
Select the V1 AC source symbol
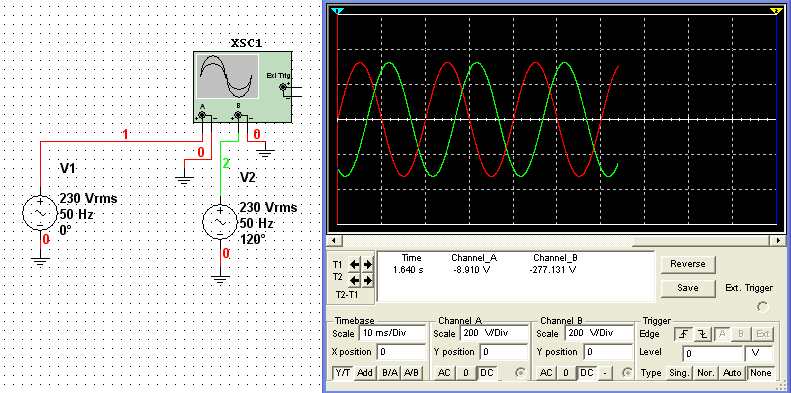tap(40, 213)
